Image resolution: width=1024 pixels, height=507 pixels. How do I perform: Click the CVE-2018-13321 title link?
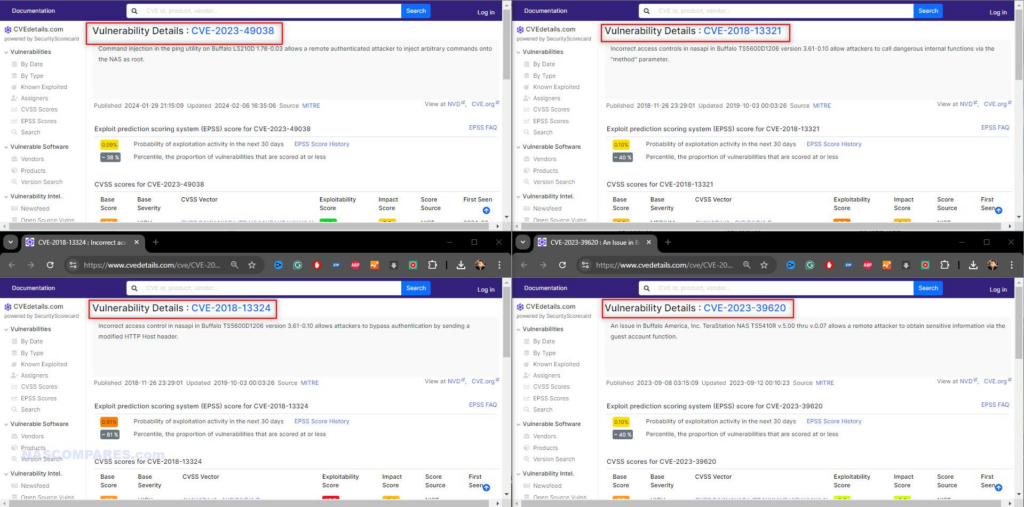pos(744,31)
